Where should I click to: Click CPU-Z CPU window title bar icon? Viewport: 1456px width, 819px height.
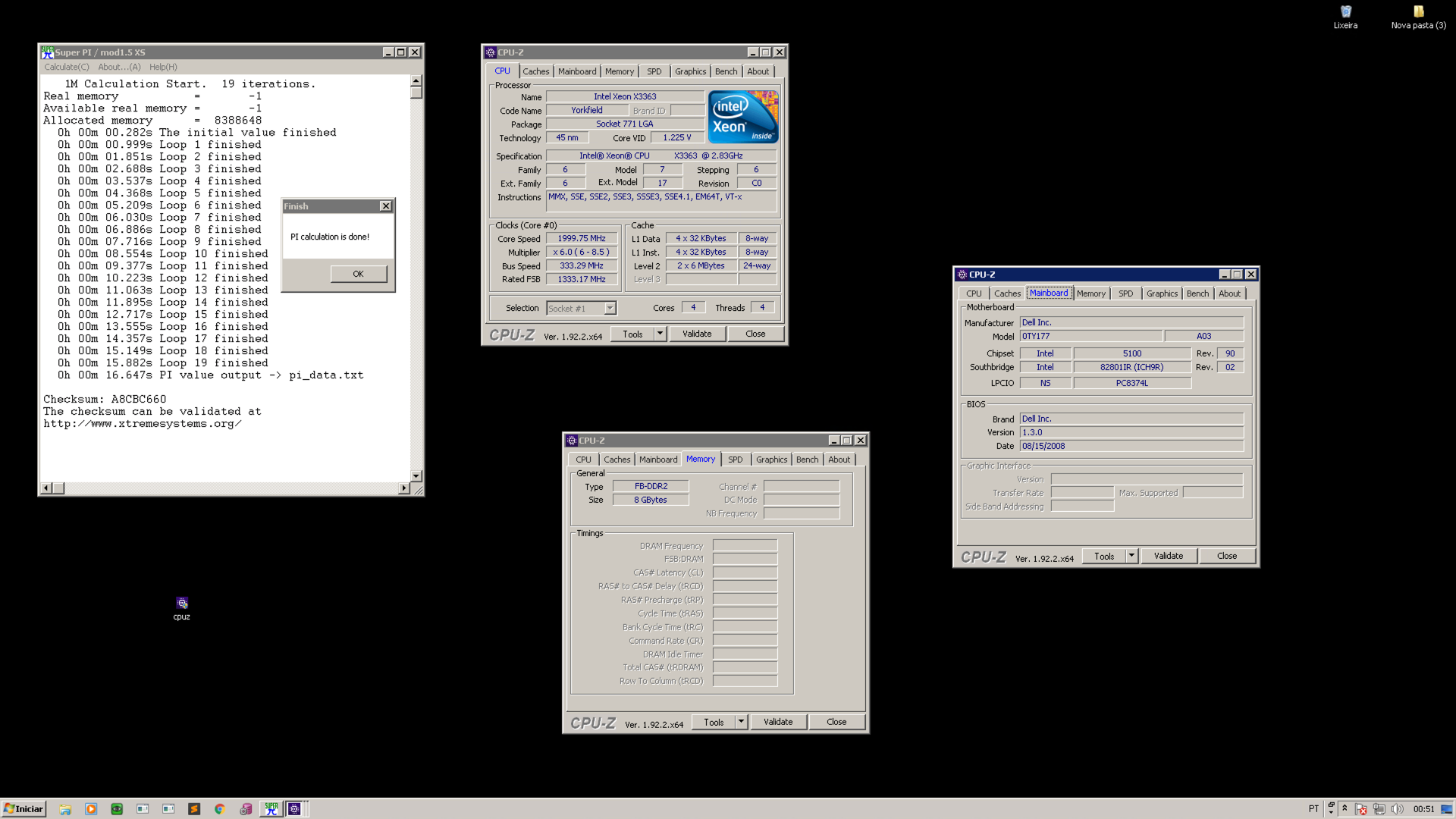pos(491,52)
